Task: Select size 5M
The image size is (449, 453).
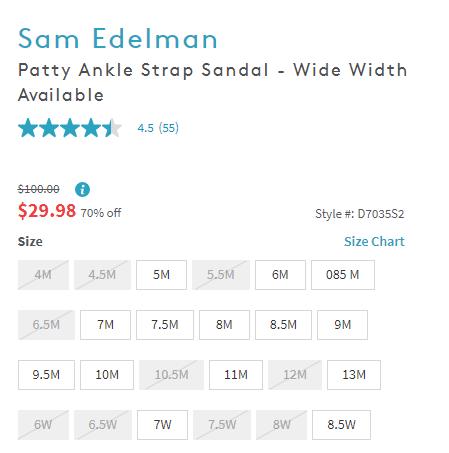Action: tap(161, 275)
